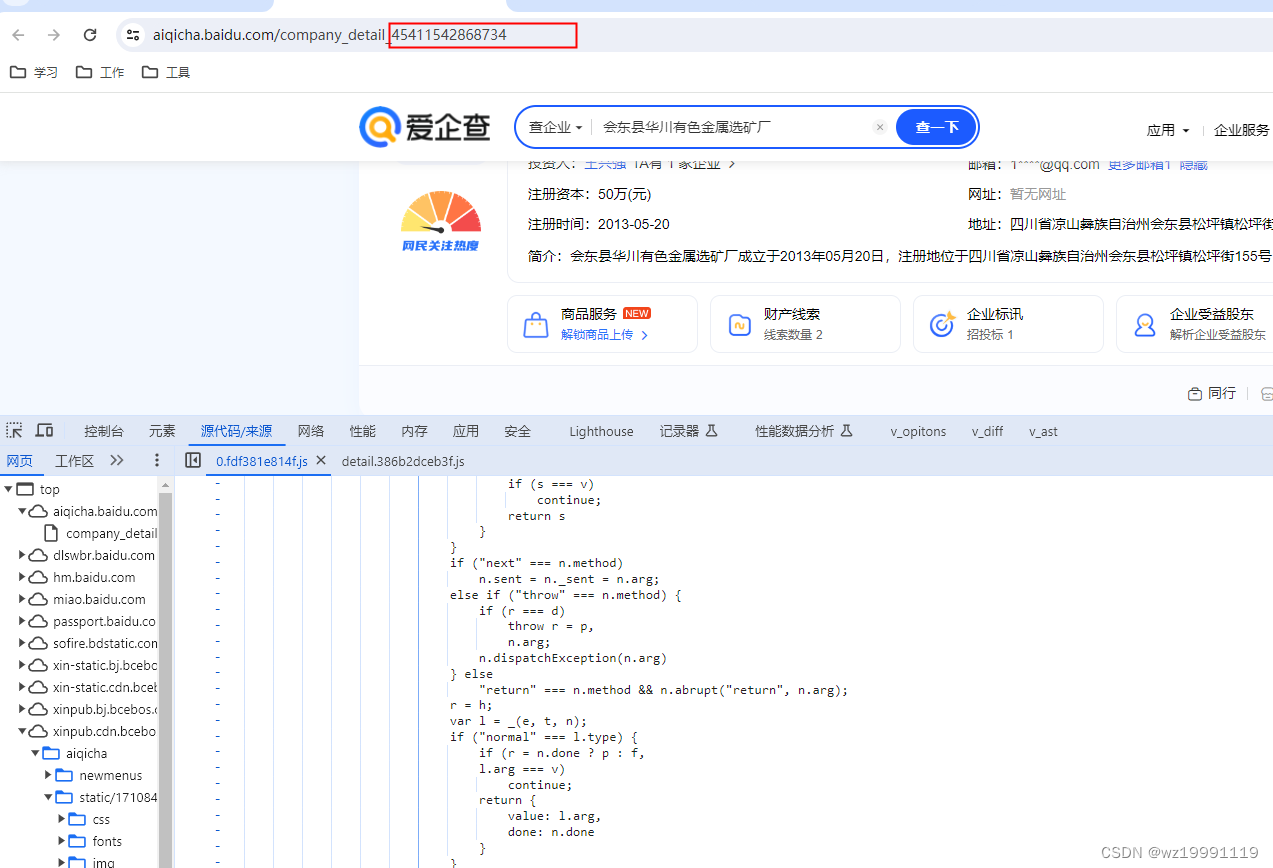Collapse the aiqicha folder in tree

coord(35,753)
